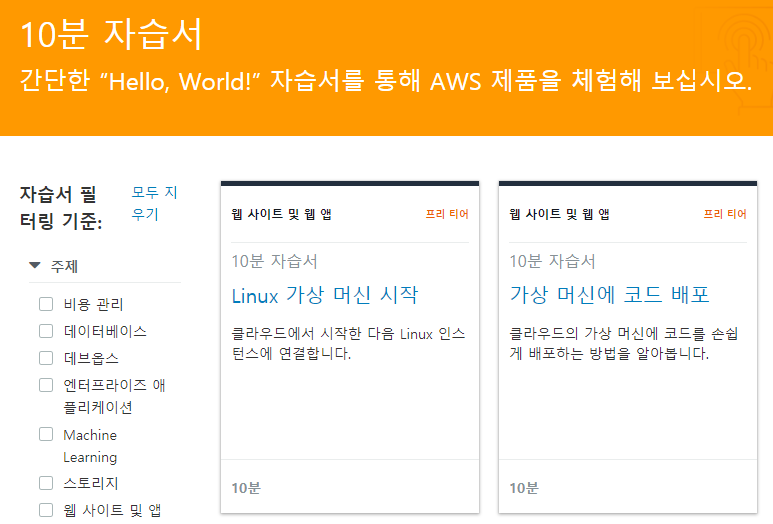The image size is (773, 524).
Task: Open the Linux 가상 머신 시작 tutorial
Action: click(325, 295)
